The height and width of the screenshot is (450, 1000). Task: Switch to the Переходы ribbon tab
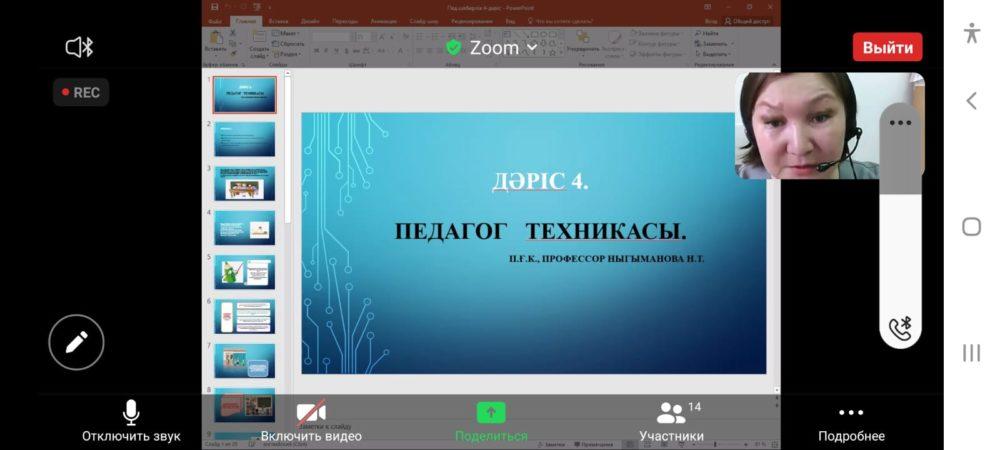pos(346,22)
